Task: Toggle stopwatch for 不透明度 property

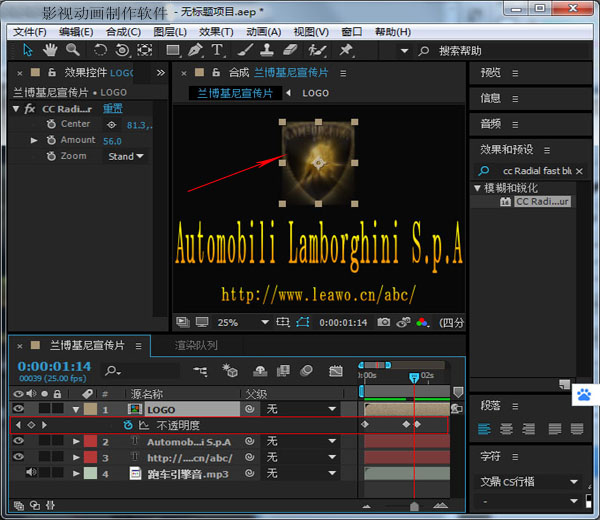Action: pyautogui.click(x=128, y=425)
